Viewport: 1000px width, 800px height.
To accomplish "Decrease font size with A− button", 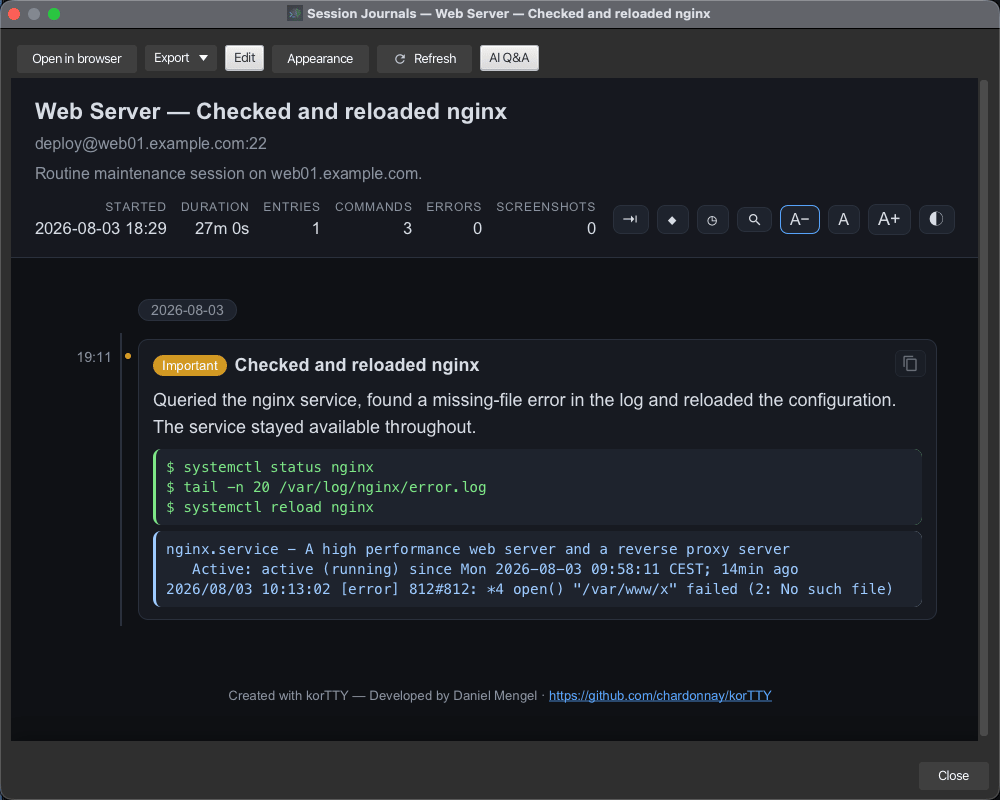I will (800, 219).
